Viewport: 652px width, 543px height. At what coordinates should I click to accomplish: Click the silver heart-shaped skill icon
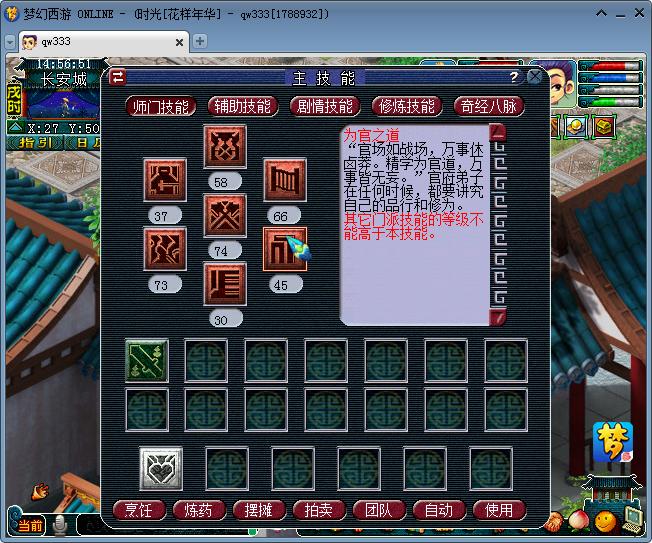point(161,469)
